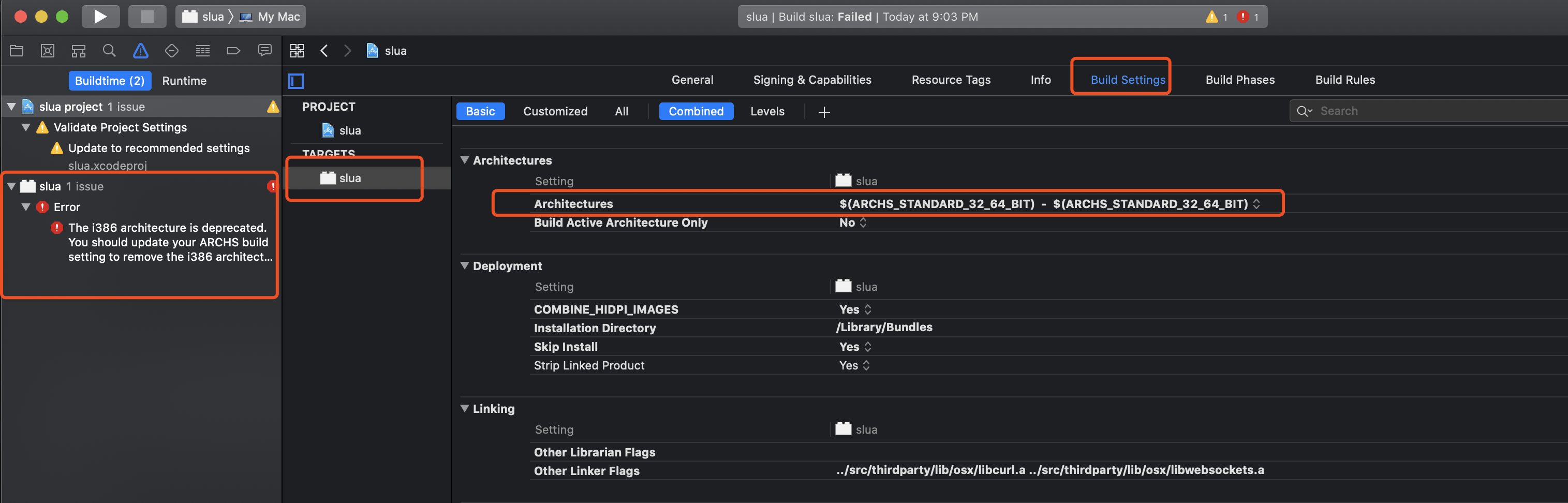Switch settings view to Levels

(767, 111)
